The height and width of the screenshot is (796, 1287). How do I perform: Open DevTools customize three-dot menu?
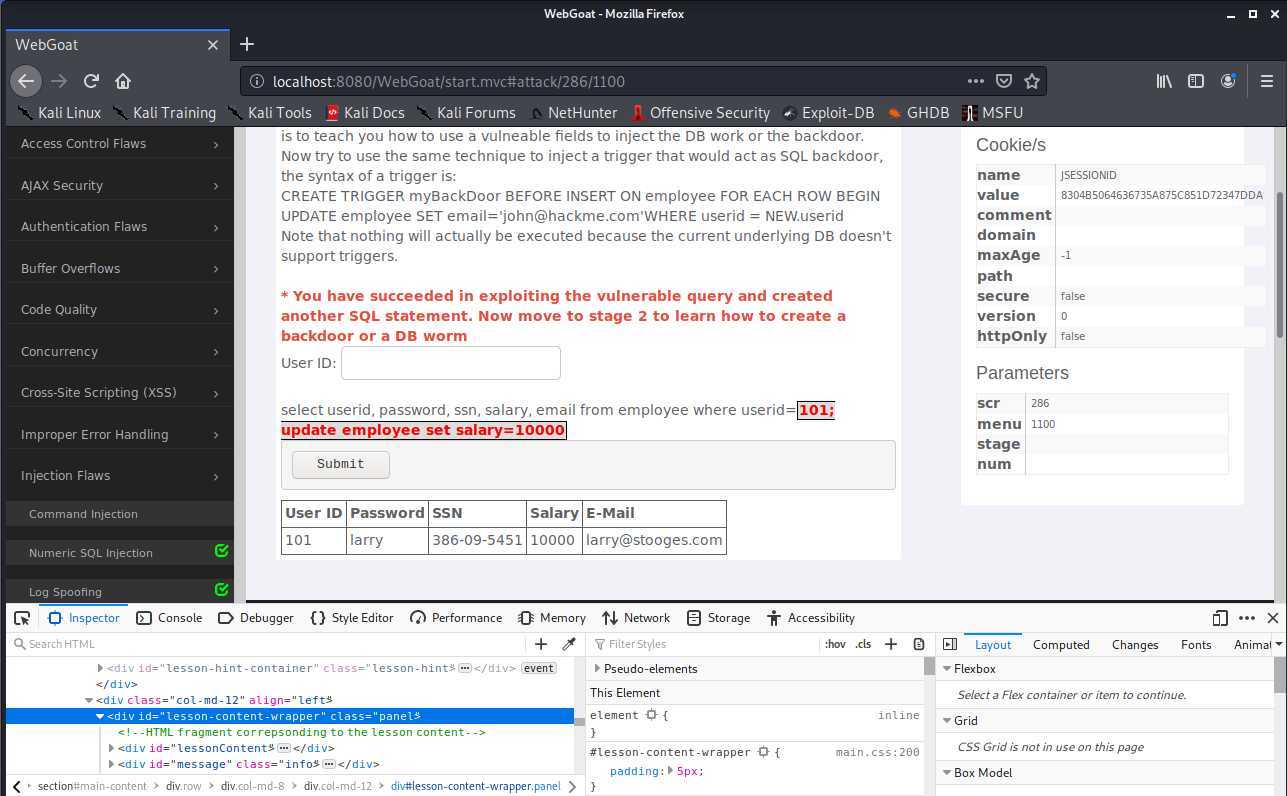click(x=1246, y=618)
